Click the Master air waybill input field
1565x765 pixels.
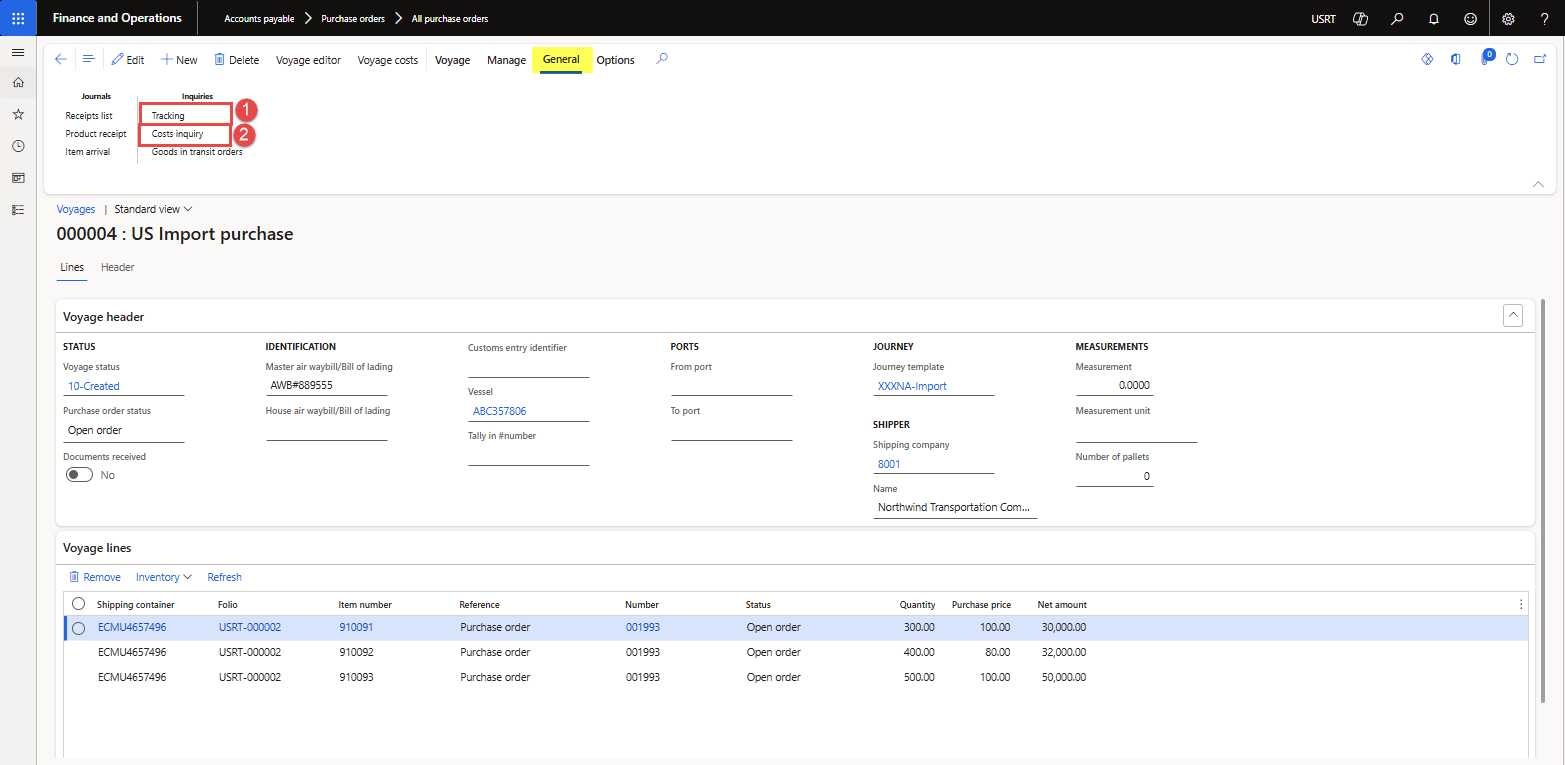(x=326, y=386)
